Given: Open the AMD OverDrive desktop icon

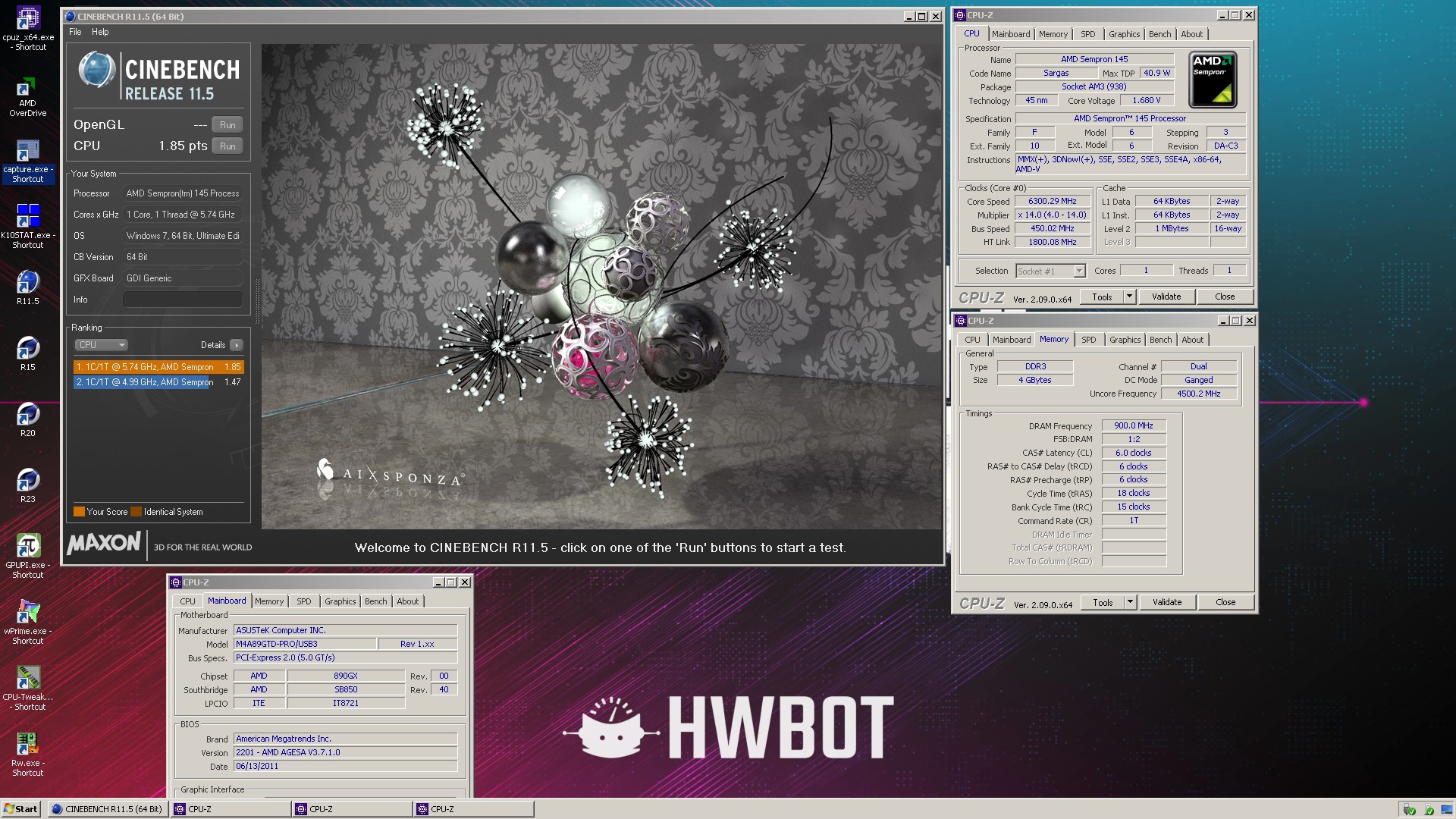Looking at the screenshot, I should (28, 96).
